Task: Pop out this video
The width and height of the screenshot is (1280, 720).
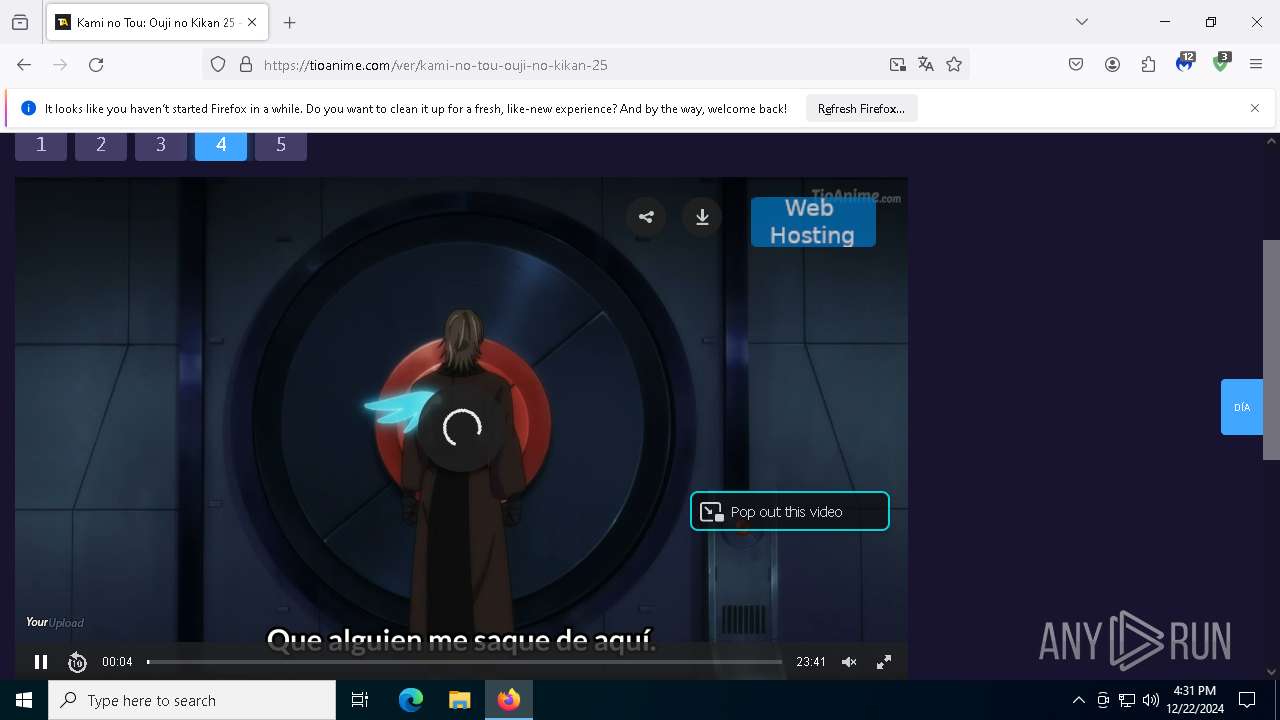Action: pyautogui.click(x=789, y=511)
